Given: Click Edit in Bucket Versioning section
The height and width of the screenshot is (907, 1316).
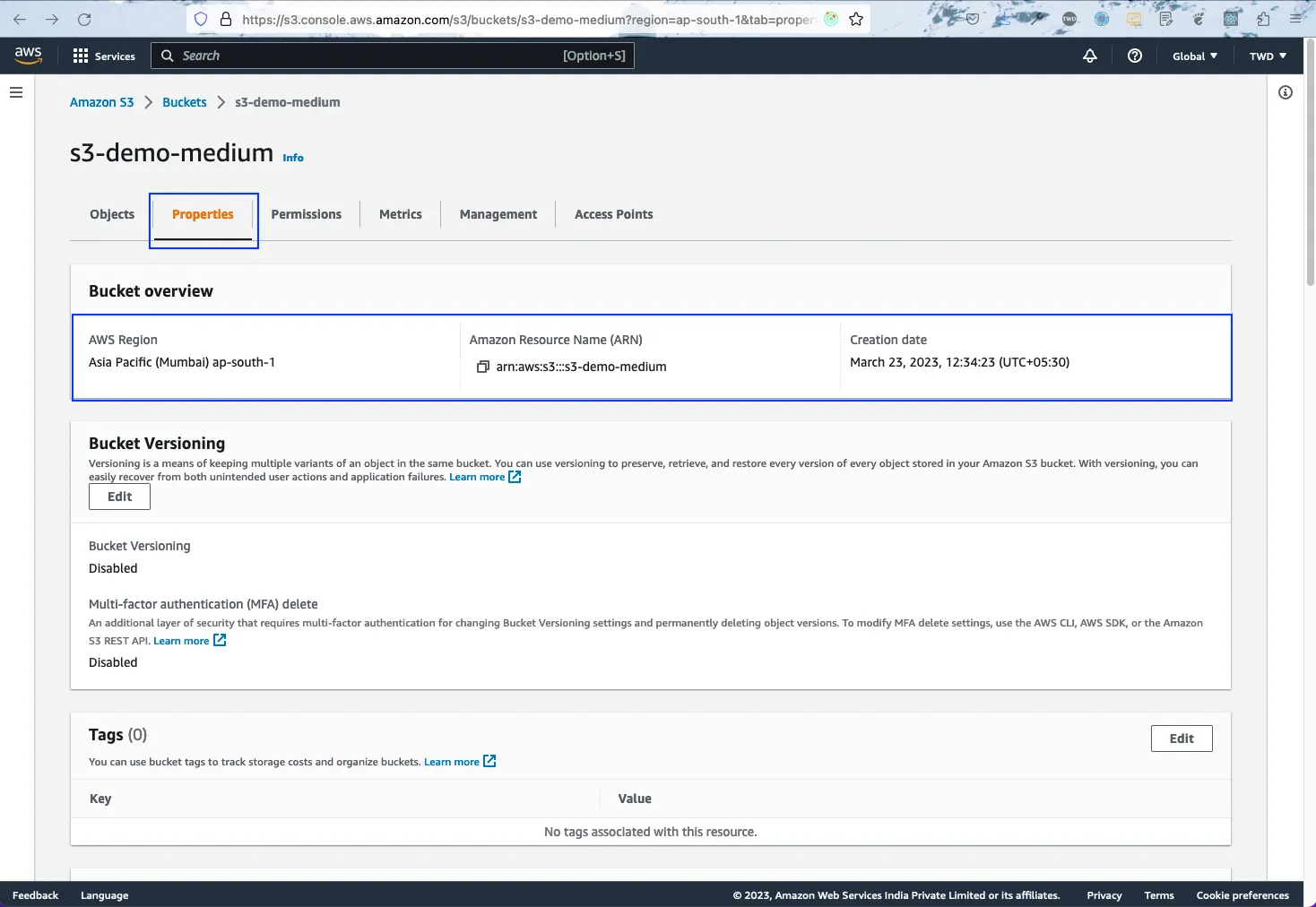Looking at the screenshot, I should click(x=119, y=497).
